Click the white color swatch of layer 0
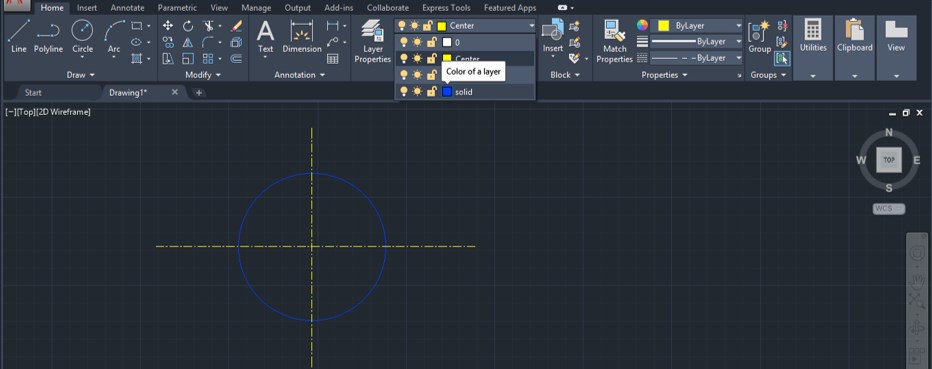The image size is (932, 369). [447, 42]
